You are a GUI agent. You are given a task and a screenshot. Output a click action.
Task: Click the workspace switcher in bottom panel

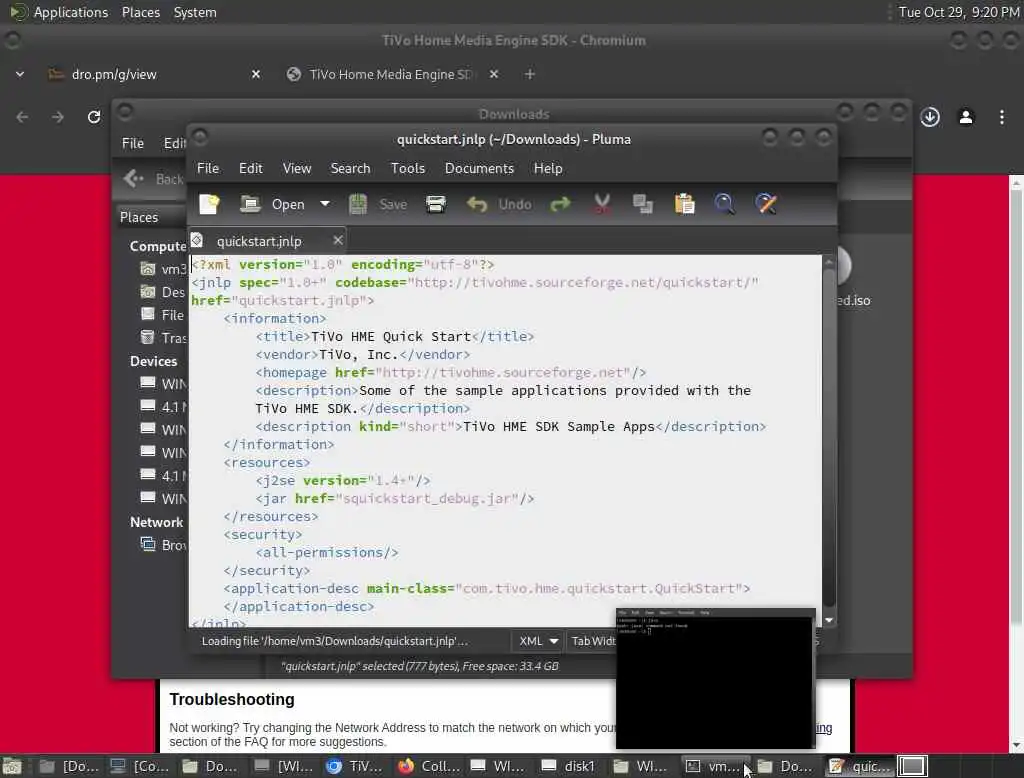(912, 766)
